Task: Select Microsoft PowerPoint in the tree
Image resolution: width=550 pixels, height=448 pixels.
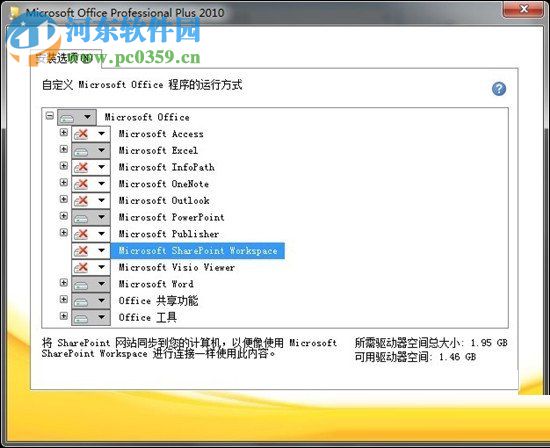Action: pos(172,217)
